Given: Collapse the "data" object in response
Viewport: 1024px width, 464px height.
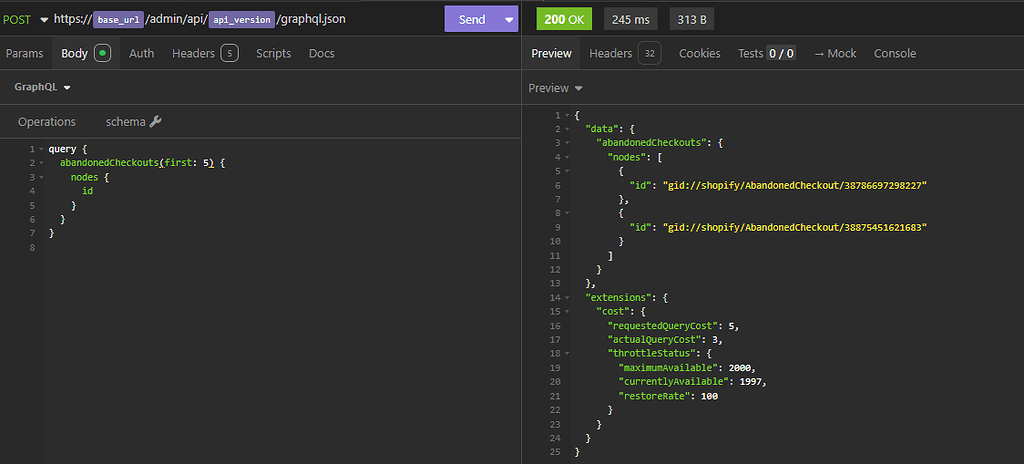Looking at the screenshot, I should [x=566, y=129].
